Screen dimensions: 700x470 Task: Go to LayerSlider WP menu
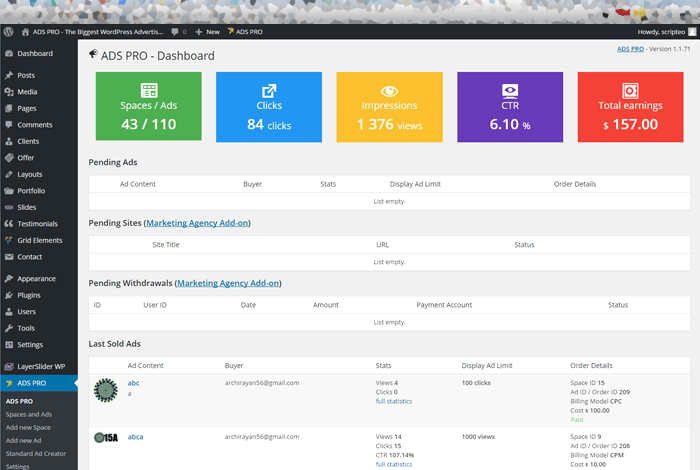40,366
